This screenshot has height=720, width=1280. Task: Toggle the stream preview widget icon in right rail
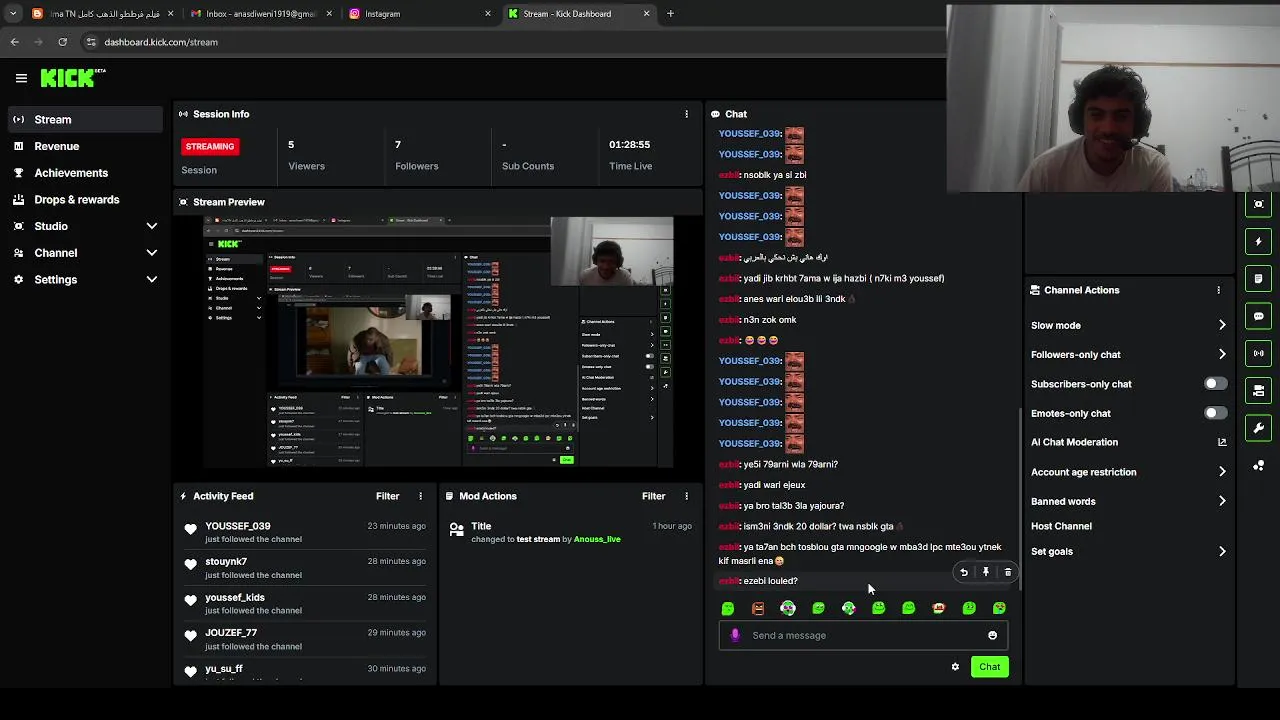click(1259, 203)
